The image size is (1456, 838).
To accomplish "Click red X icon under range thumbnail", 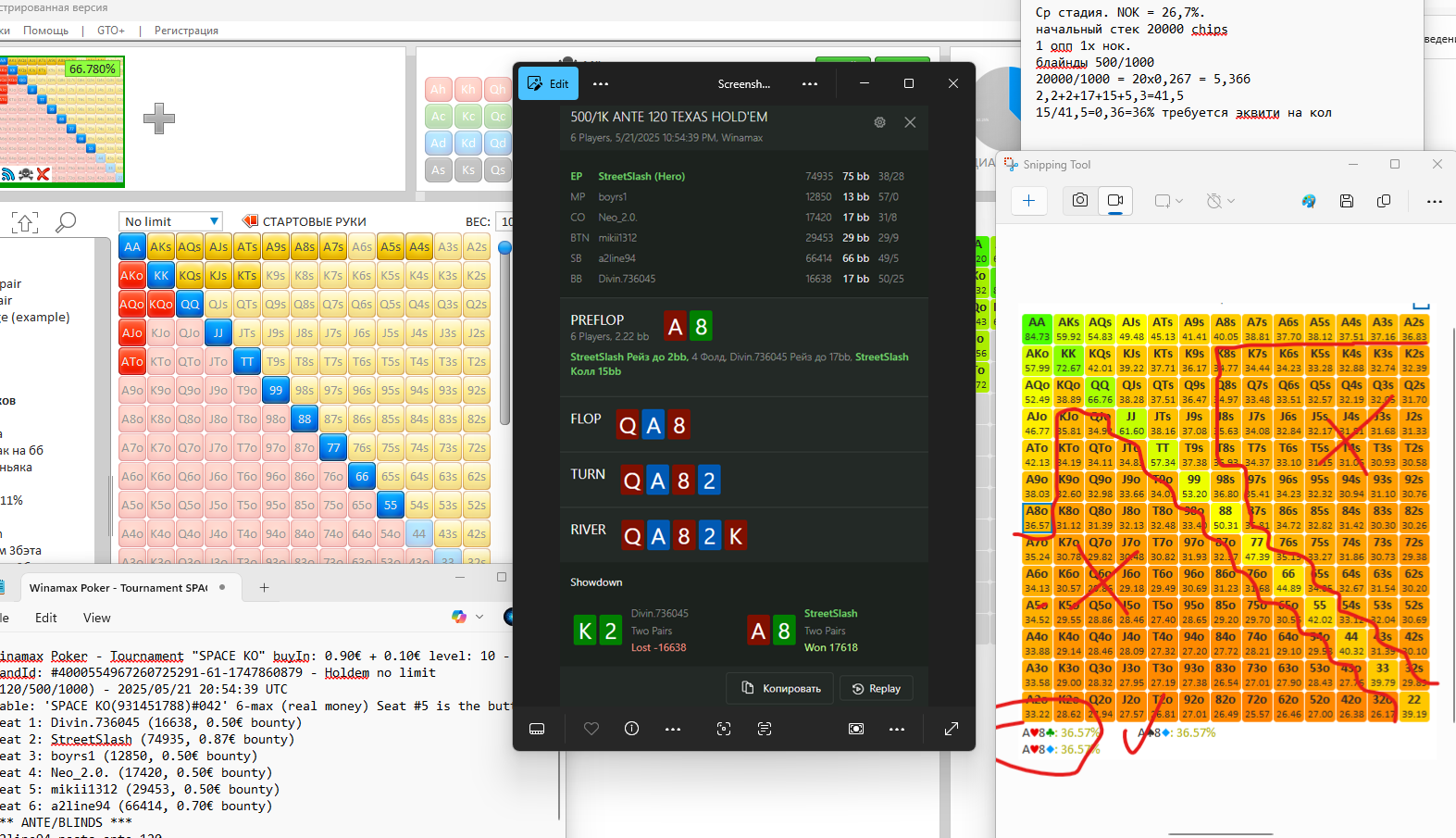I will click(43, 174).
